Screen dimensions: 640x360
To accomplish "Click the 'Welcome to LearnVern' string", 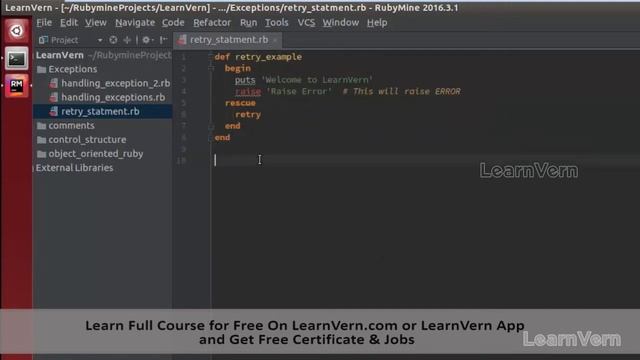I will click(317, 80).
